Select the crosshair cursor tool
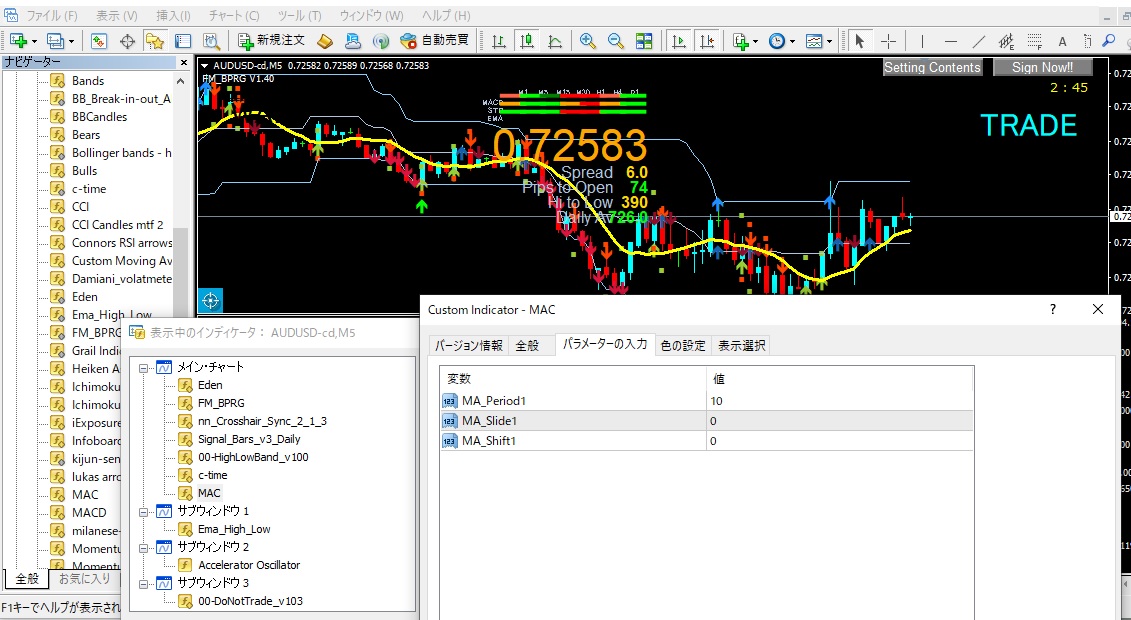1131x620 pixels. pos(888,41)
